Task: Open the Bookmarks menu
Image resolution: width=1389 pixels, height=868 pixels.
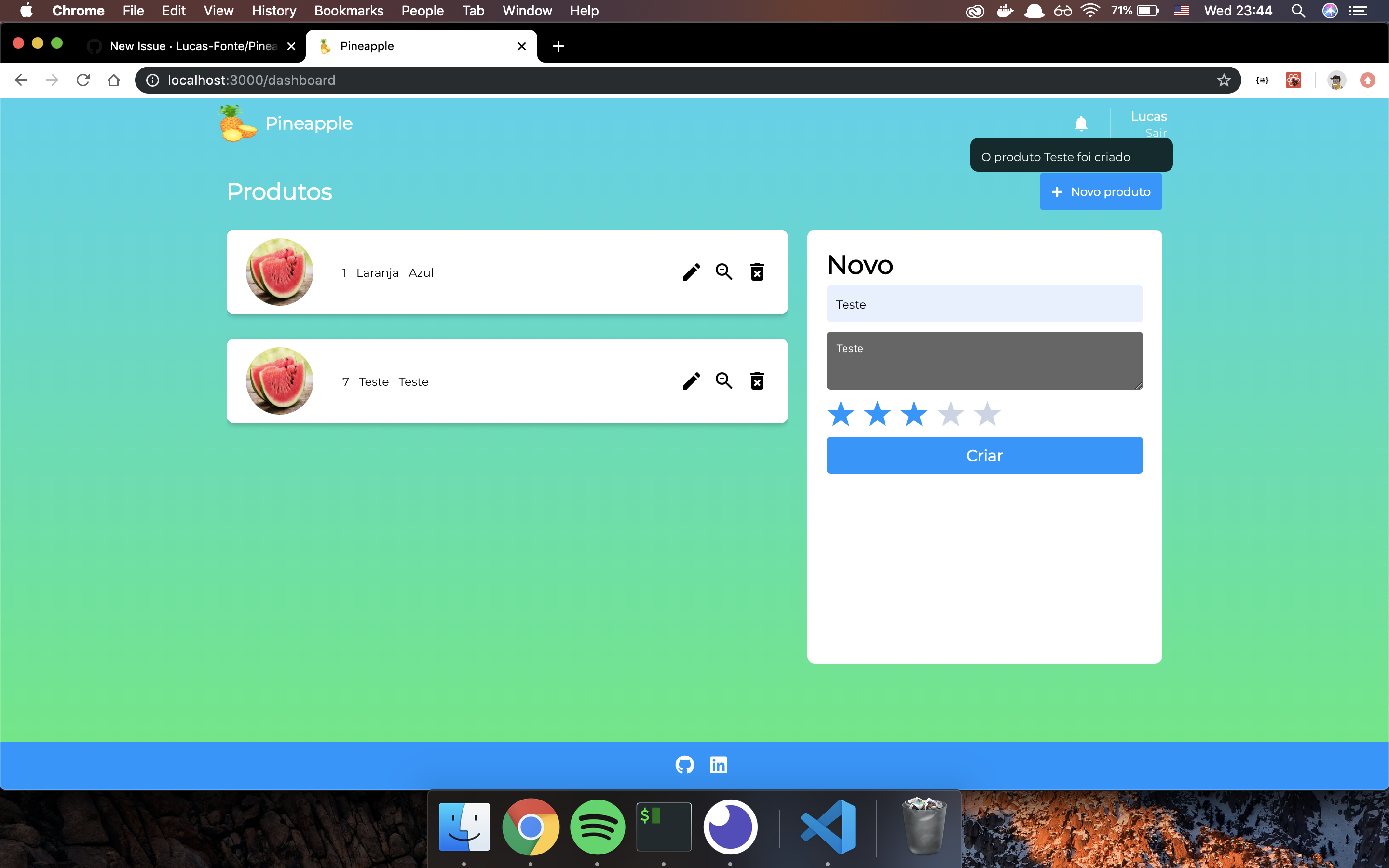Action: (x=349, y=11)
